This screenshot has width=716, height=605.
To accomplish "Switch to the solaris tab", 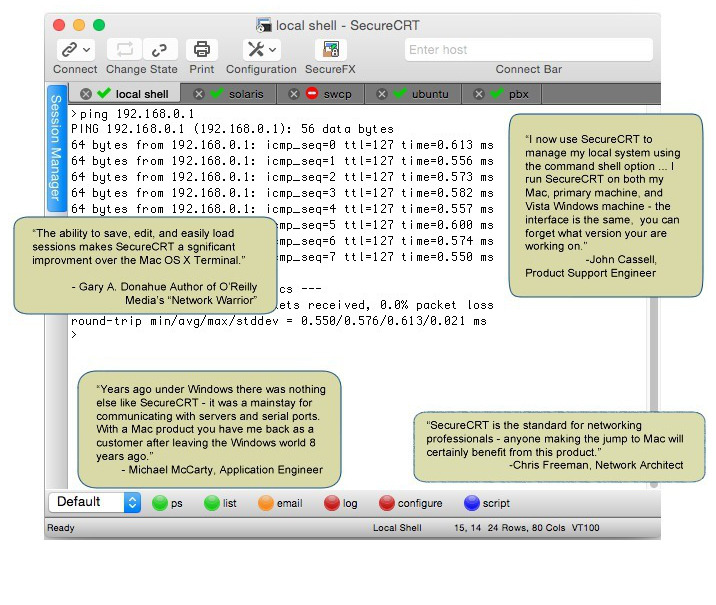I will point(245,94).
